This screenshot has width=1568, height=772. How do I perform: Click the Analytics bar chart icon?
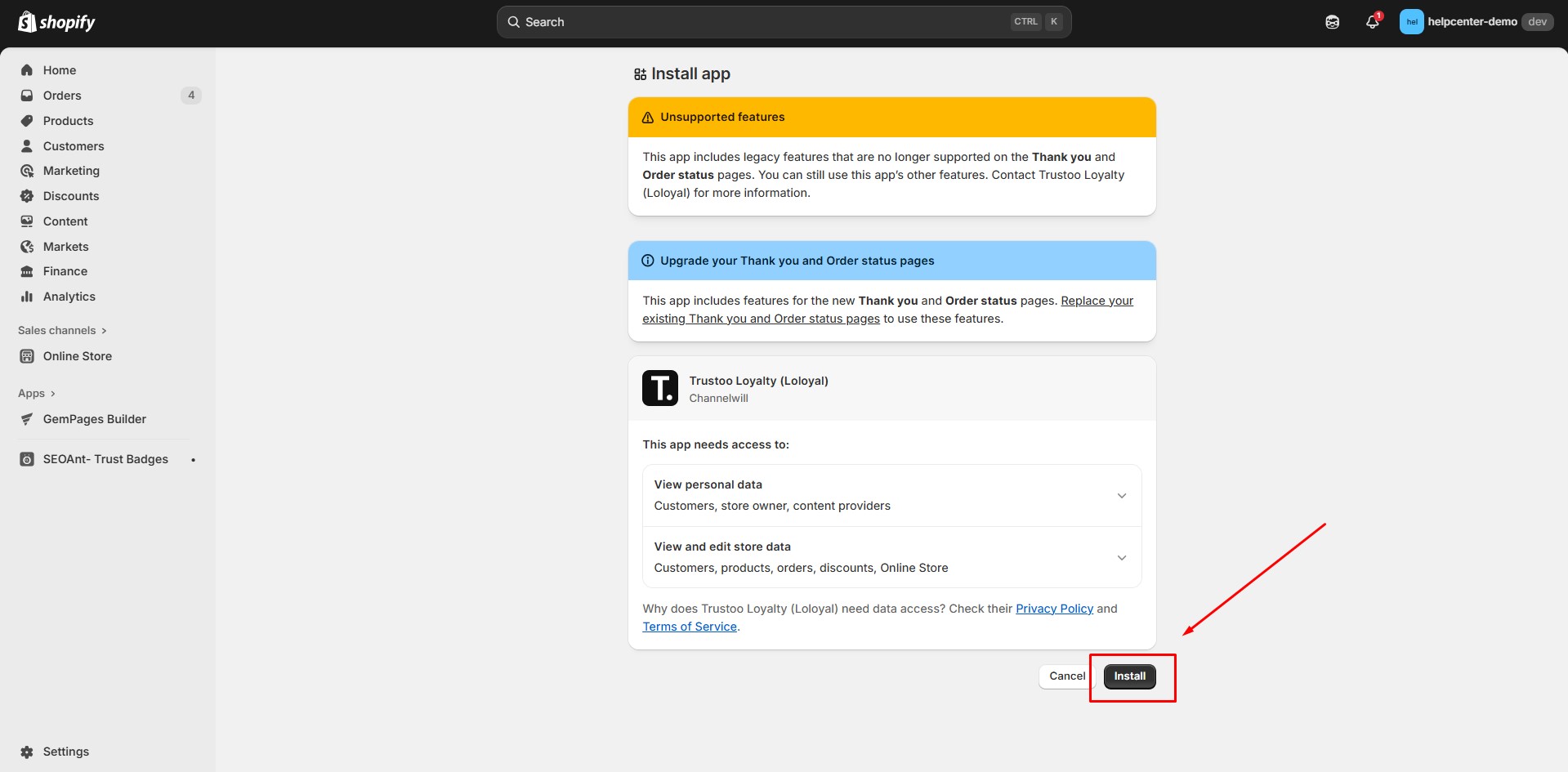point(27,297)
